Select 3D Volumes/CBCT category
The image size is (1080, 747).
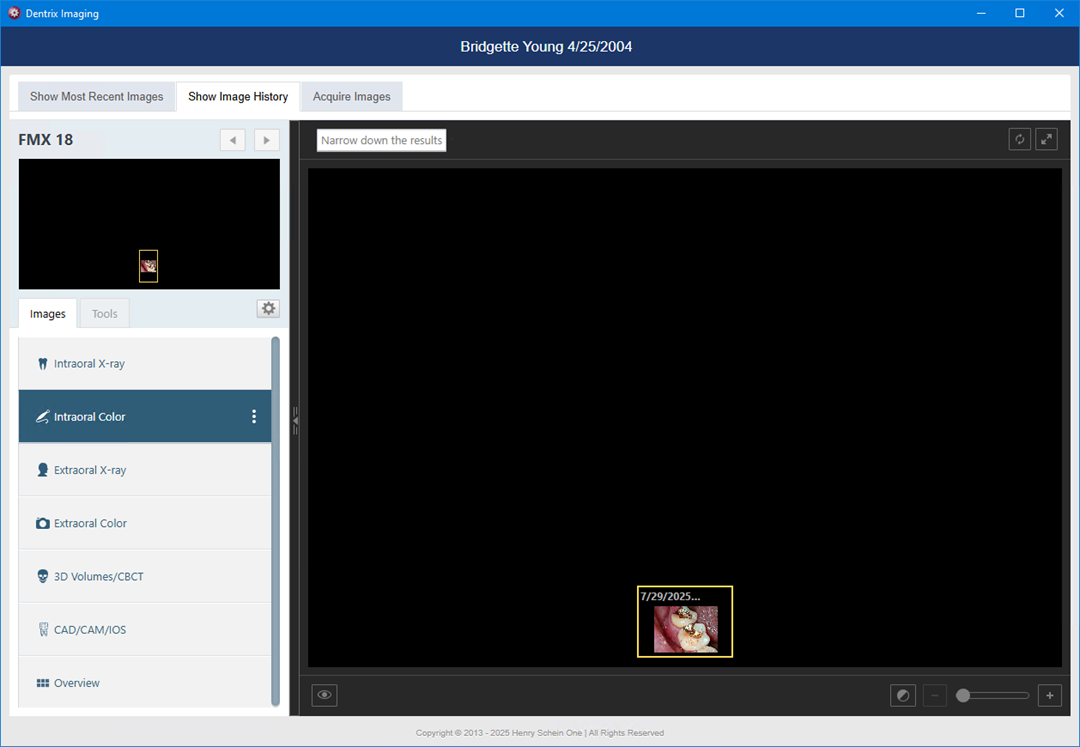point(145,576)
